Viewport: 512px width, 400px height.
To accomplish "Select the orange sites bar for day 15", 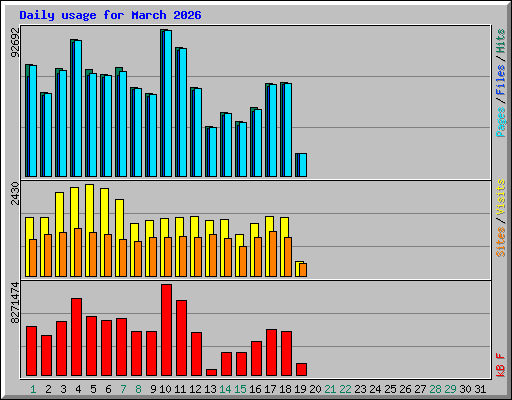I will (x=243, y=261).
